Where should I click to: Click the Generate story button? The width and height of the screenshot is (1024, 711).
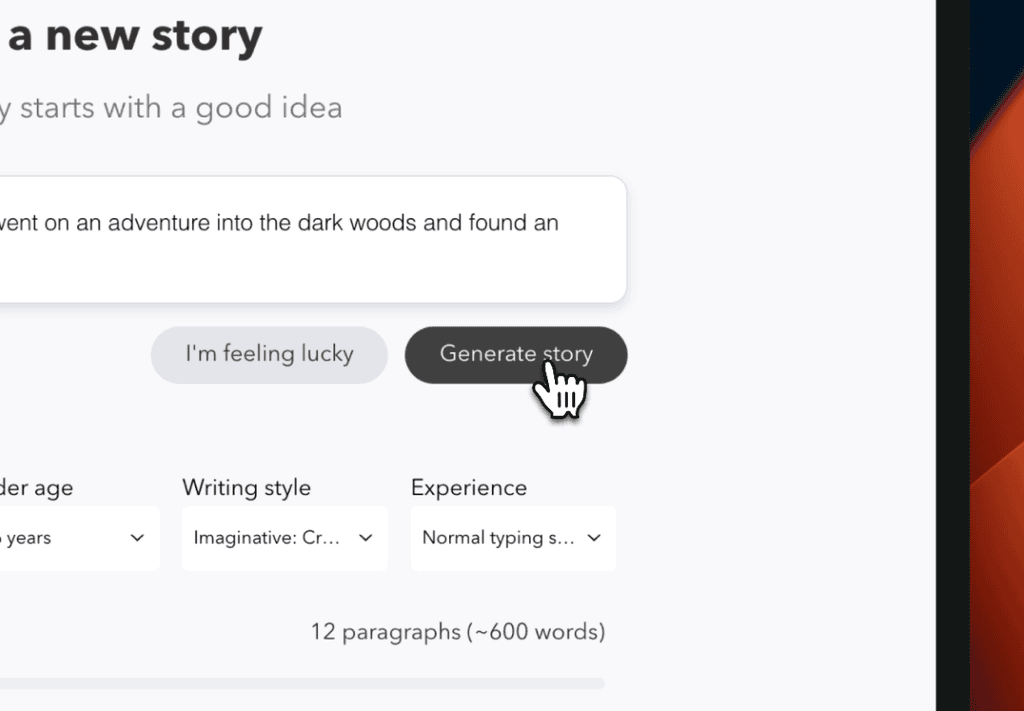[x=516, y=354]
